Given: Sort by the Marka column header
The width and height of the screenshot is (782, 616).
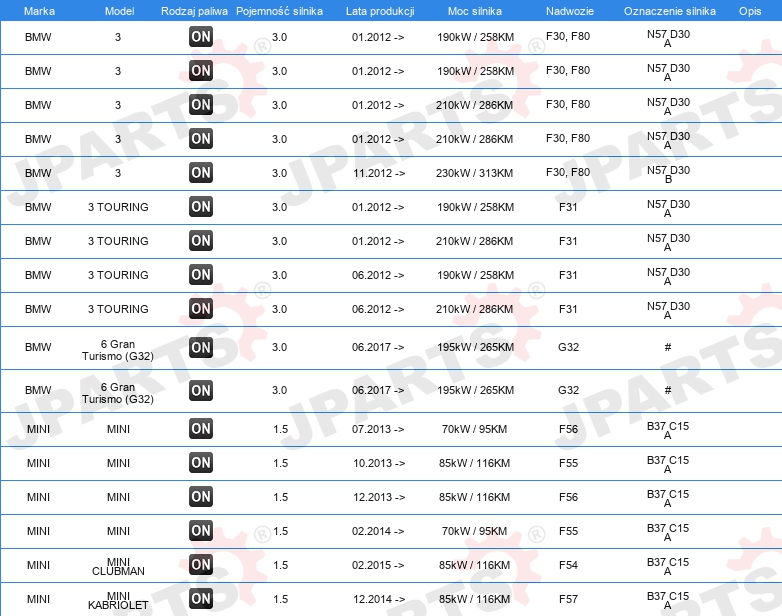Looking at the screenshot, I should (39, 11).
